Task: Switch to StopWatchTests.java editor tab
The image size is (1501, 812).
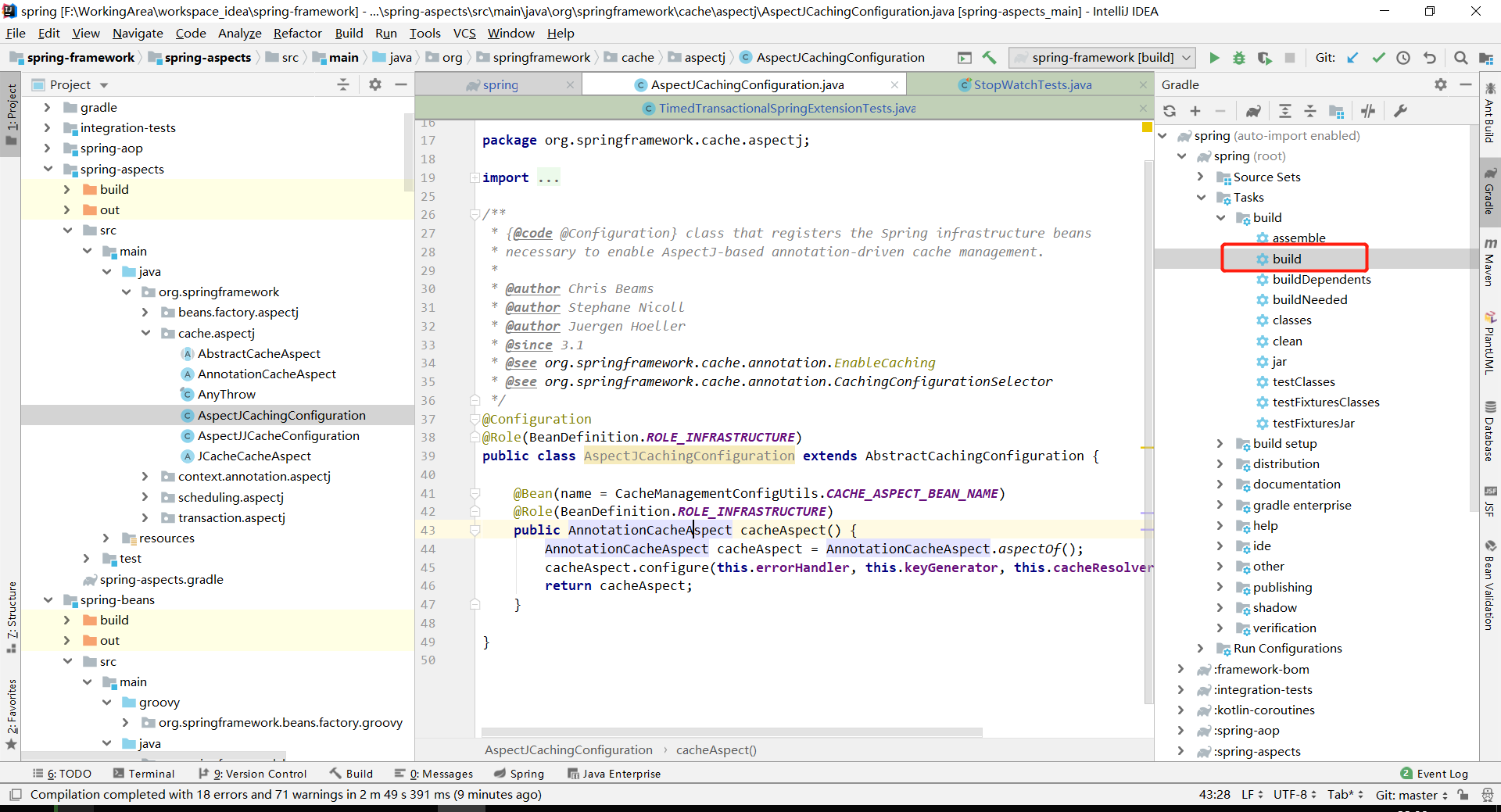Action: pos(1032,84)
